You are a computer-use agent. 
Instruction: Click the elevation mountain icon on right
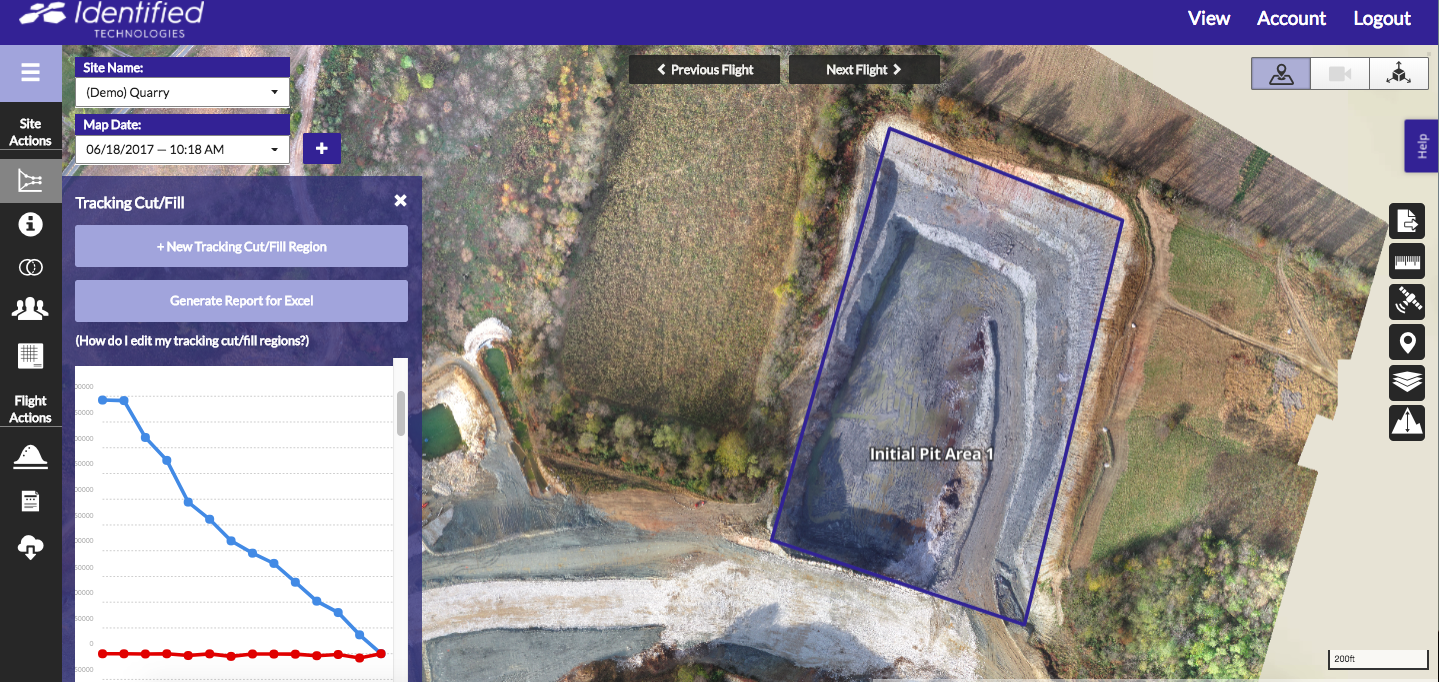tap(1407, 423)
